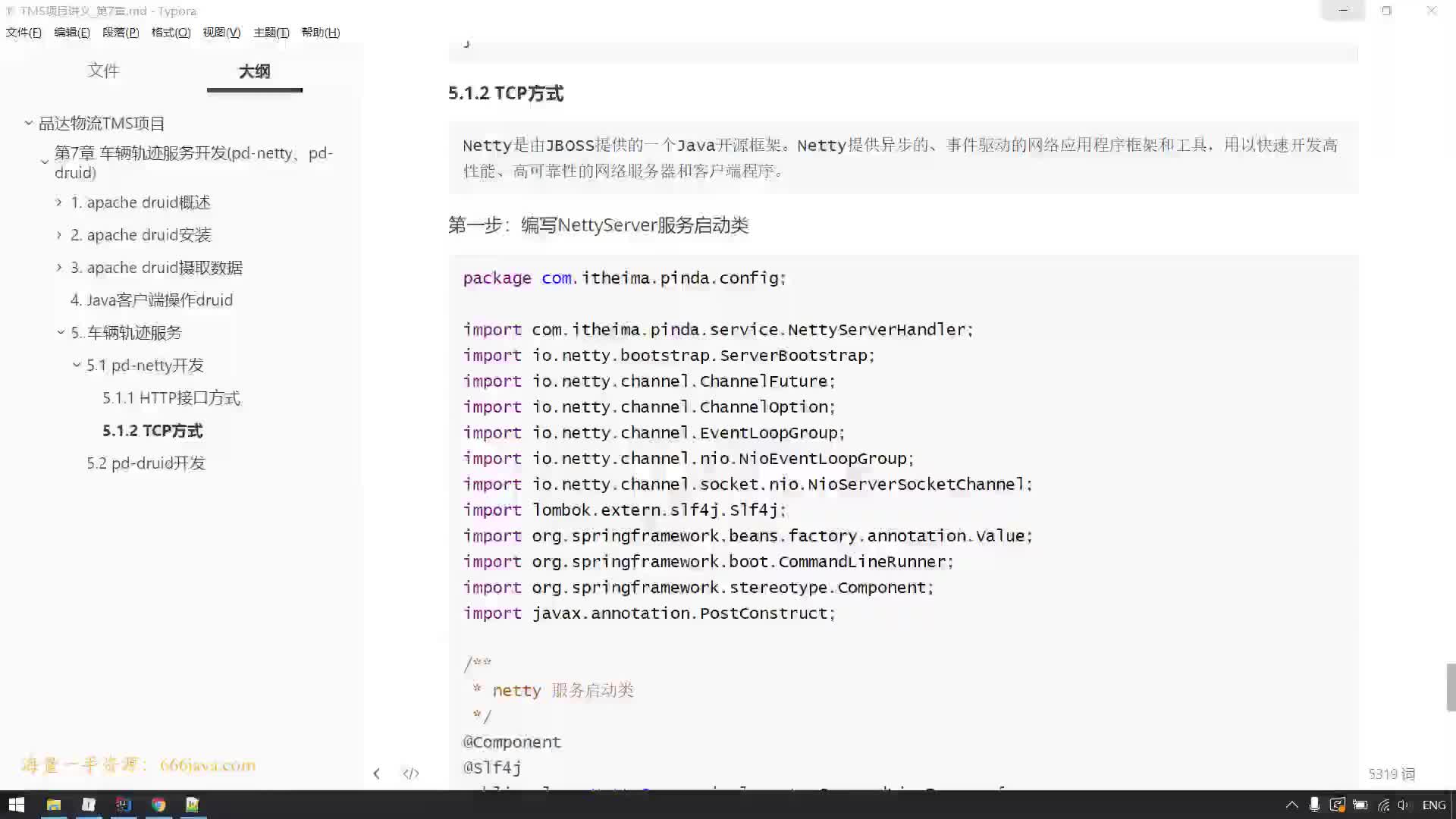
Task: Collapse the 品达物流TMS项目 outline node
Action: coord(29,123)
